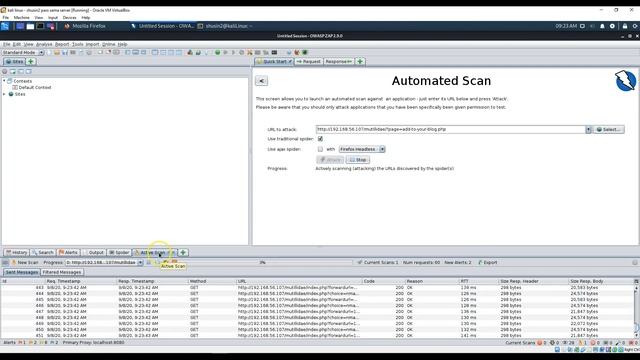The image size is (640, 360).
Task: Click the active scan progress bar
Action: tap(261, 262)
